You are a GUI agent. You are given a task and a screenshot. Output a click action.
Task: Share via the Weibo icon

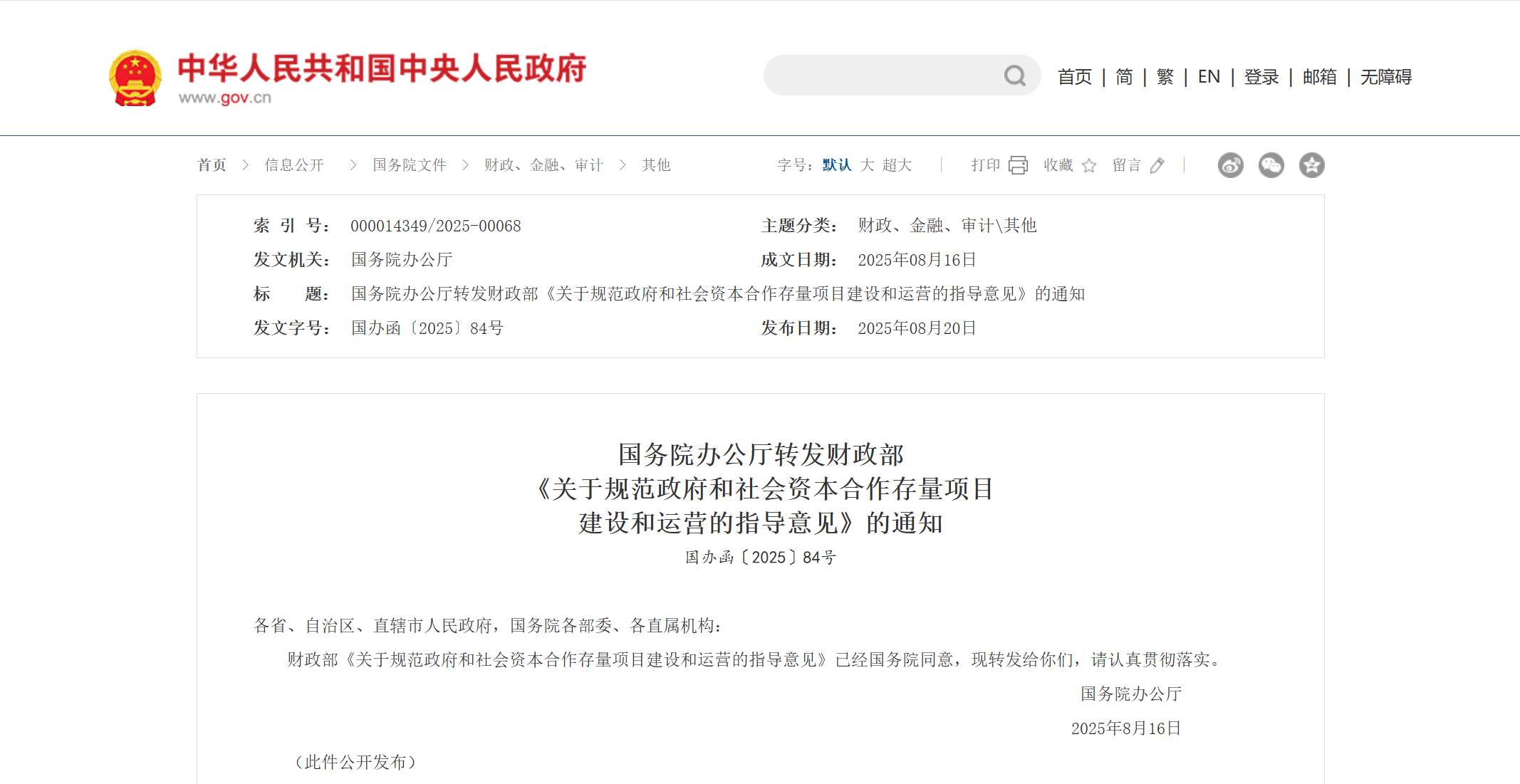pos(1230,165)
